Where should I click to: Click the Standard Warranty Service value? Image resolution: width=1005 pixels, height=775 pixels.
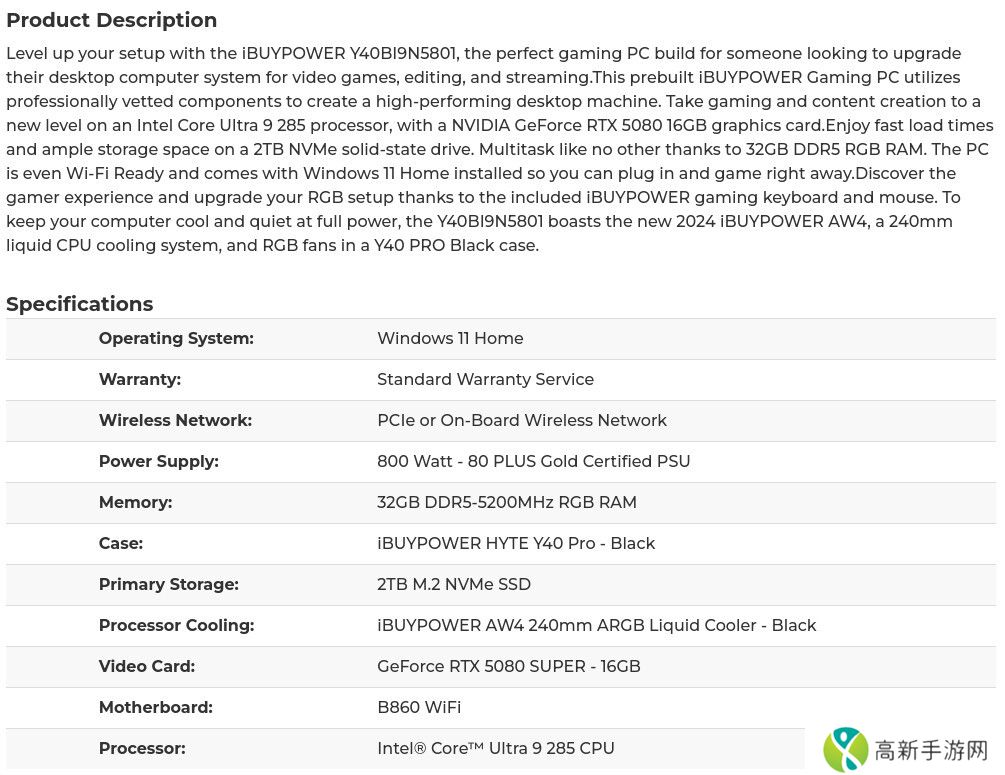point(485,380)
